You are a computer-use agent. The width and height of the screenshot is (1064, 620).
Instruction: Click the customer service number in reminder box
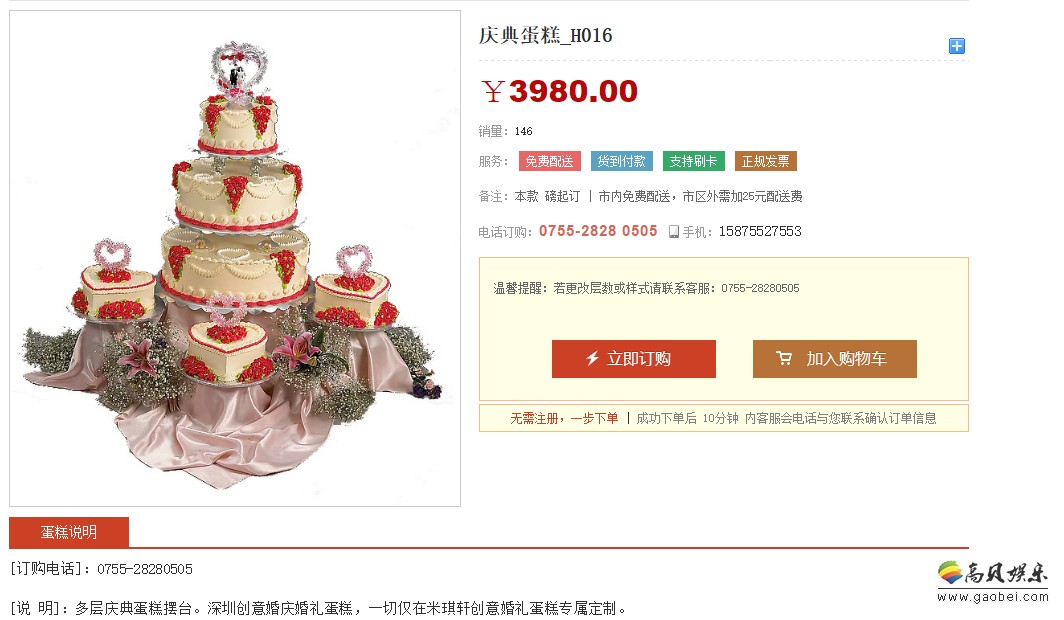click(x=760, y=288)
